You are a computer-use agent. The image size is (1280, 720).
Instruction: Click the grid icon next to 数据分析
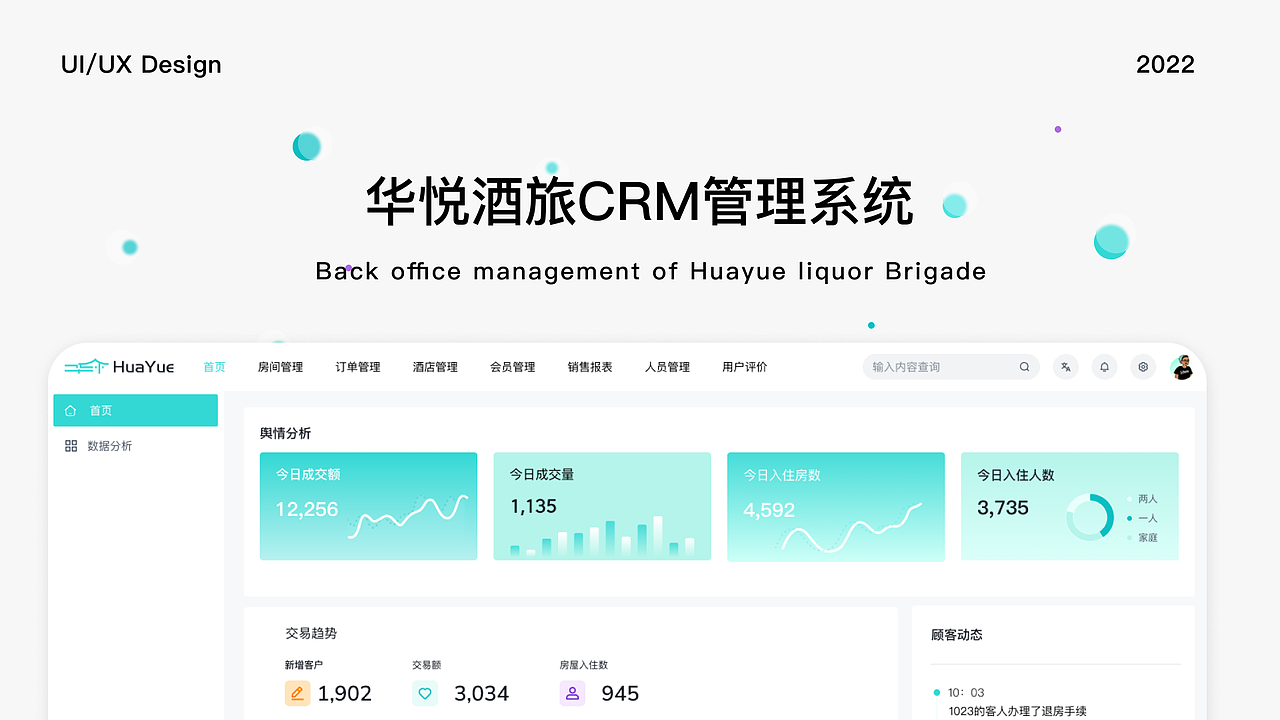70,445
